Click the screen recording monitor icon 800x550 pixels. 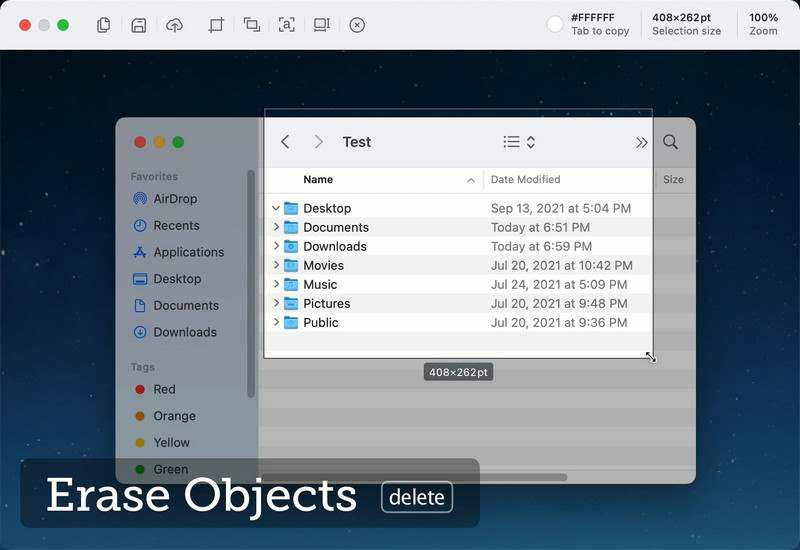(321, 25)
